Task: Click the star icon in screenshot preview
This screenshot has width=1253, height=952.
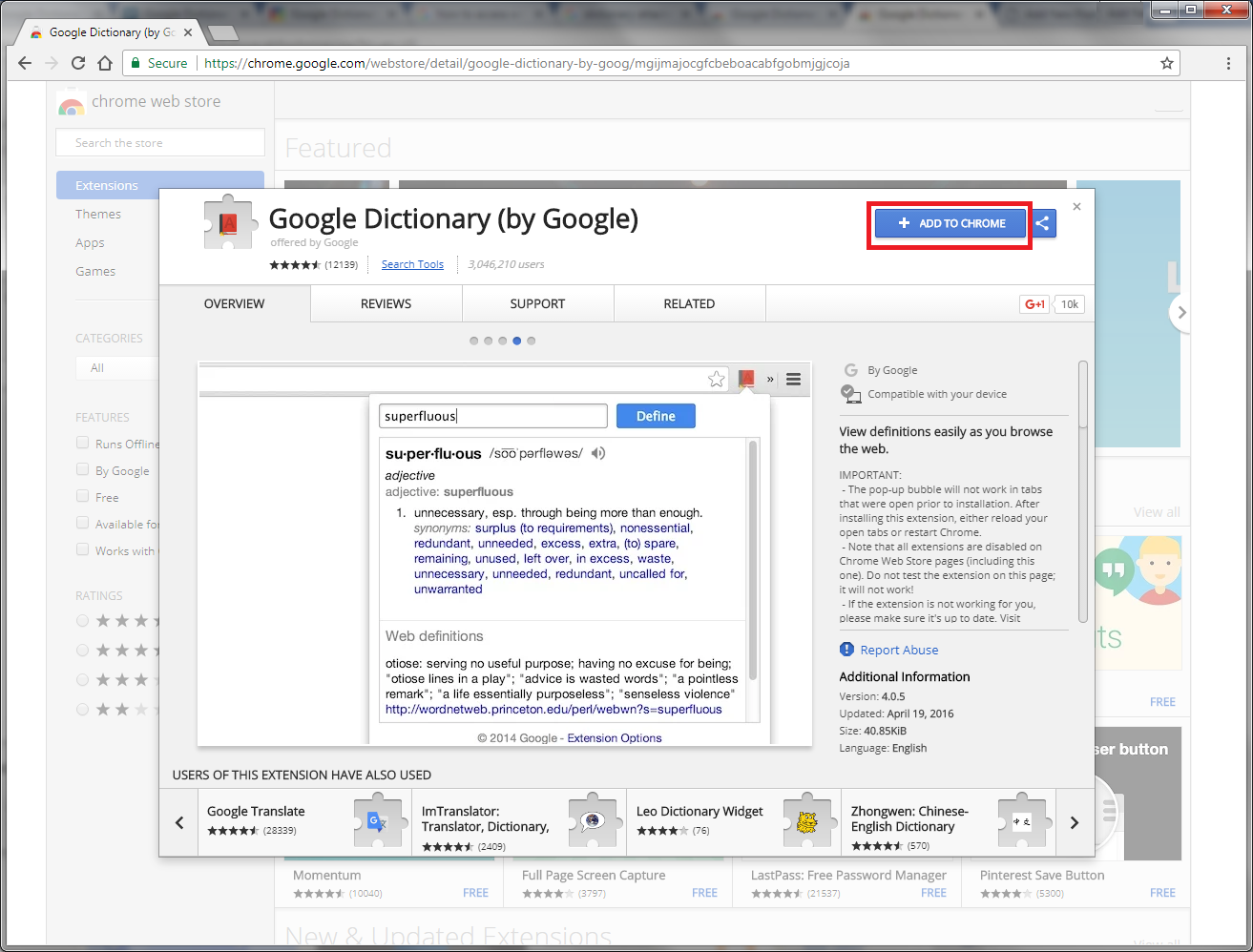Action: click(717, 380)
